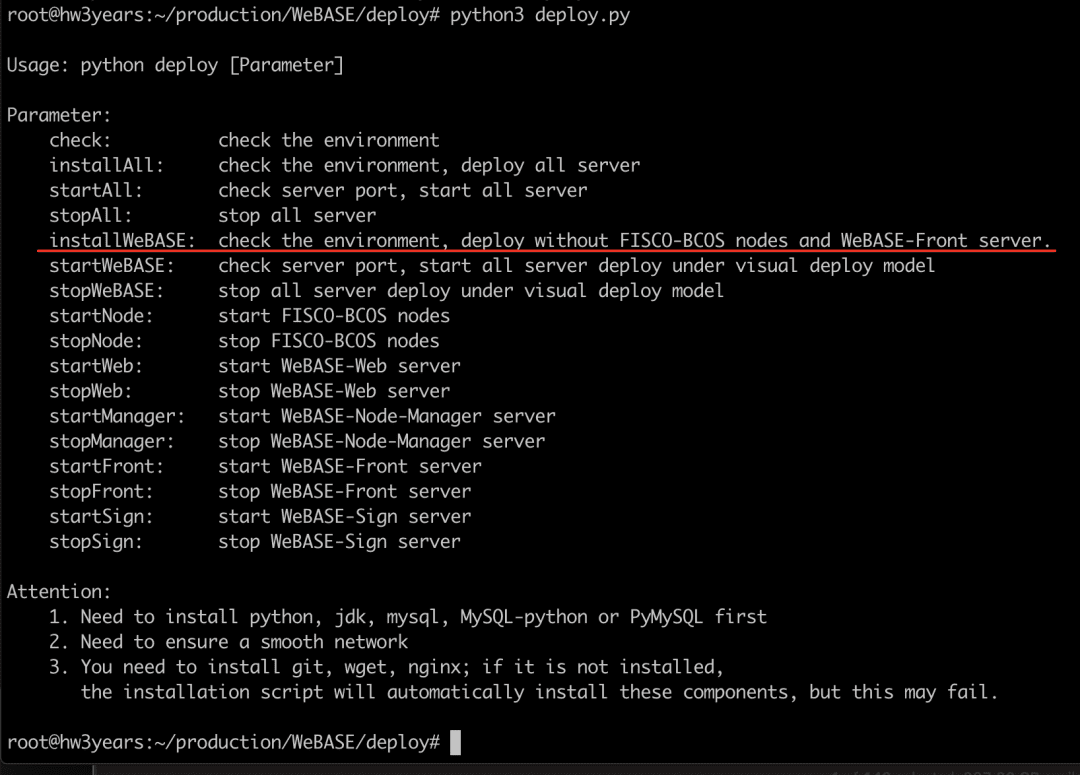Click the 'startNode:' parameter name
The width and height of the screenshot is (1080, 775).
click(x=101, y=316)
